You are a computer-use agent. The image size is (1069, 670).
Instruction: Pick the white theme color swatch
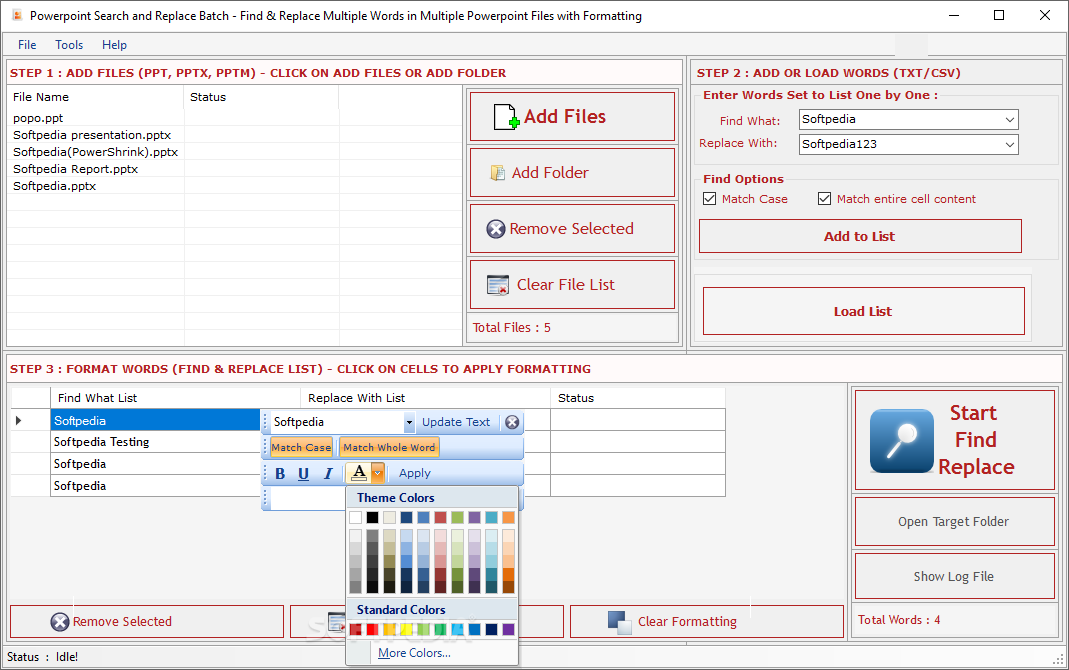[x=355, y=518]
